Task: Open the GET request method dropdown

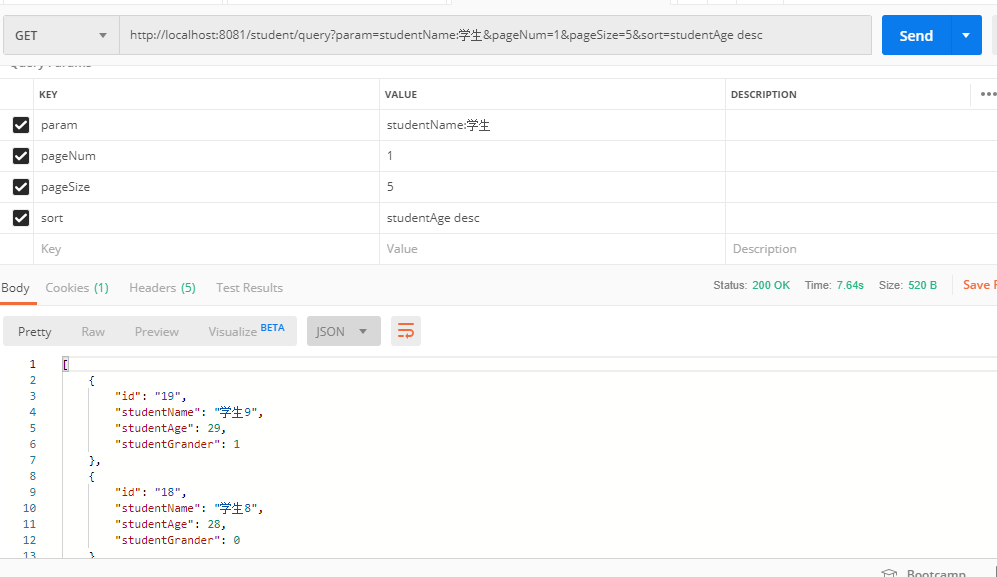Action: pyautogui.click(x=60, y=35)
